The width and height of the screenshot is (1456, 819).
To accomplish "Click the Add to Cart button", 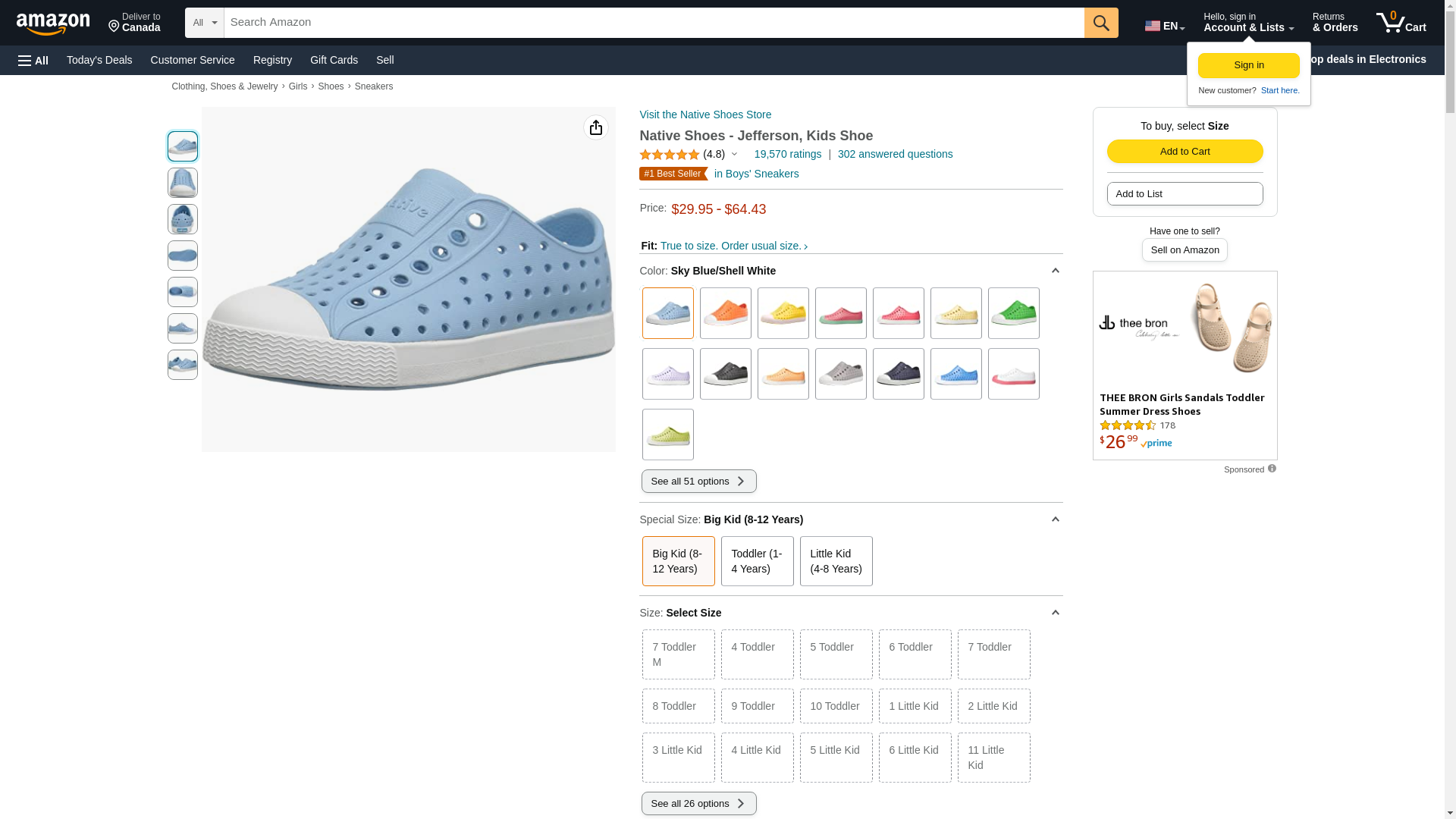I will pyautogui.click(x=1185, y=152).
